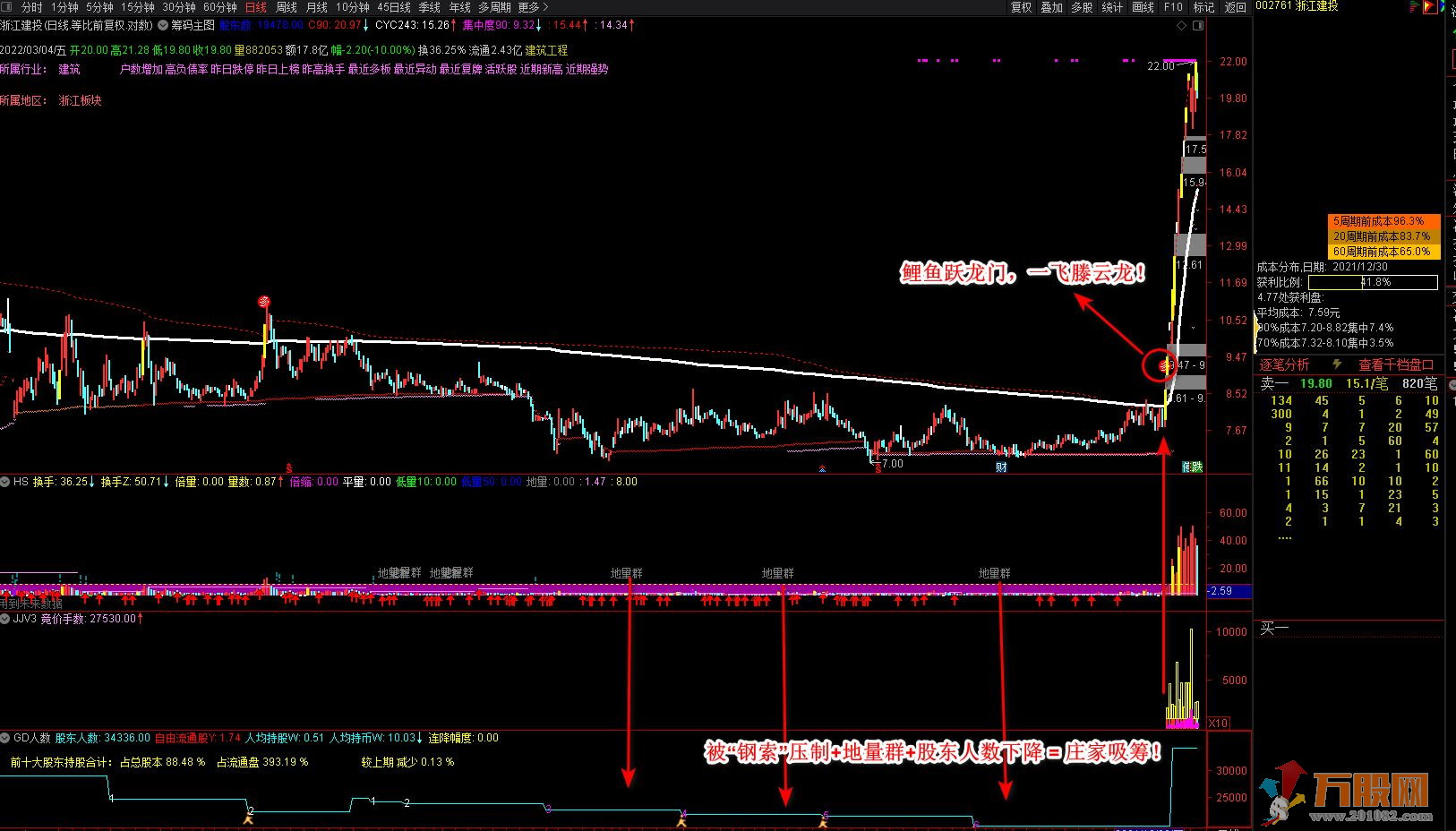Image resolution: width=1456 pixels, height=831 pixels.
Task: Click the round red marker on the price peak
Action: click(264, 302)
